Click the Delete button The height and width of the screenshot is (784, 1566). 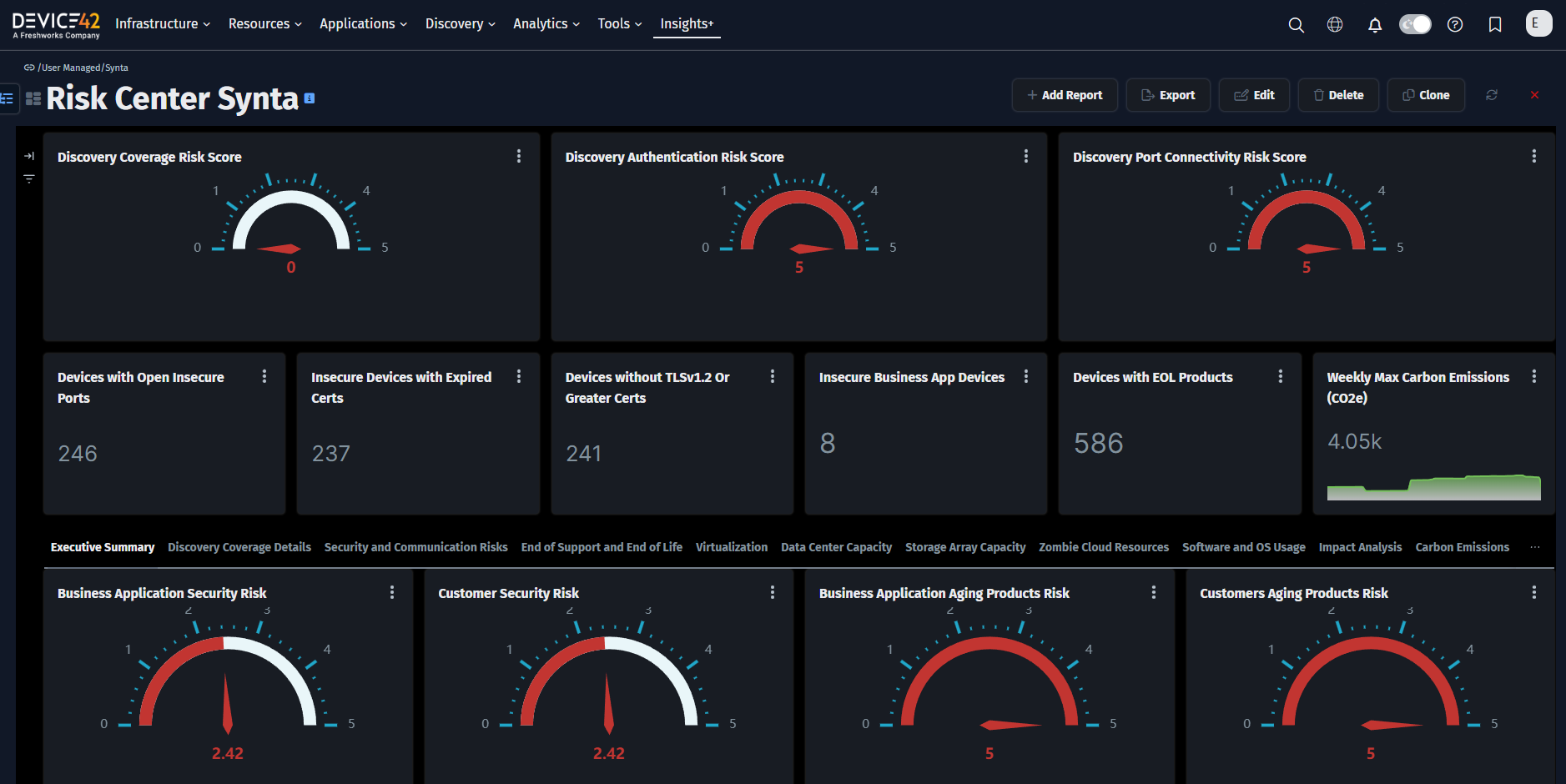1338,95
